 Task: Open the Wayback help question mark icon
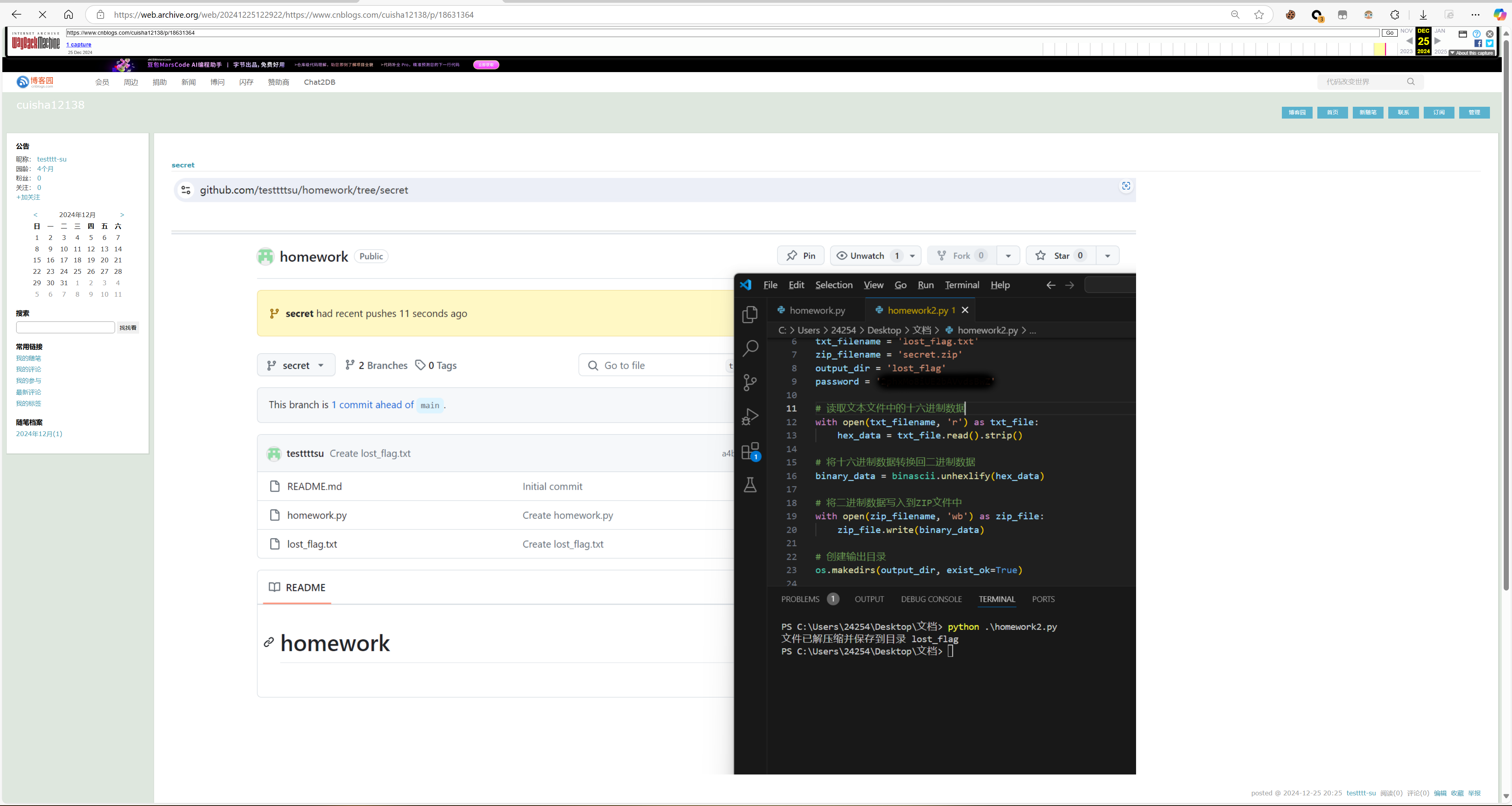pos(1476,34)
